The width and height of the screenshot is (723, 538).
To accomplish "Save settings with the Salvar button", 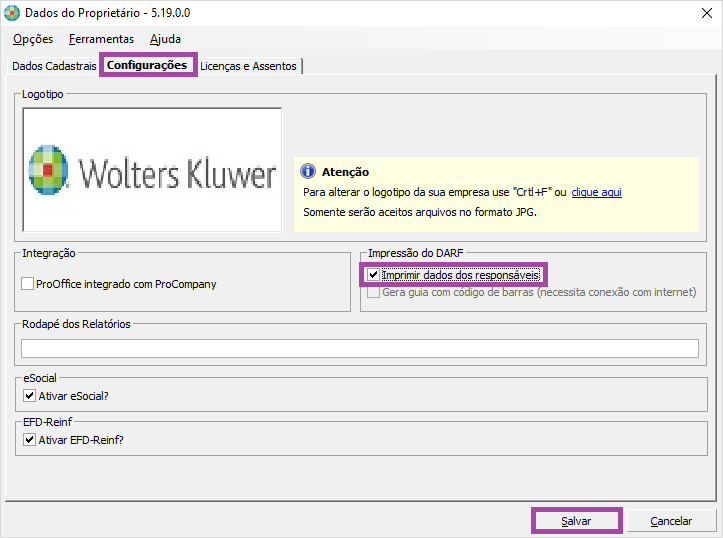I will 576,521.
